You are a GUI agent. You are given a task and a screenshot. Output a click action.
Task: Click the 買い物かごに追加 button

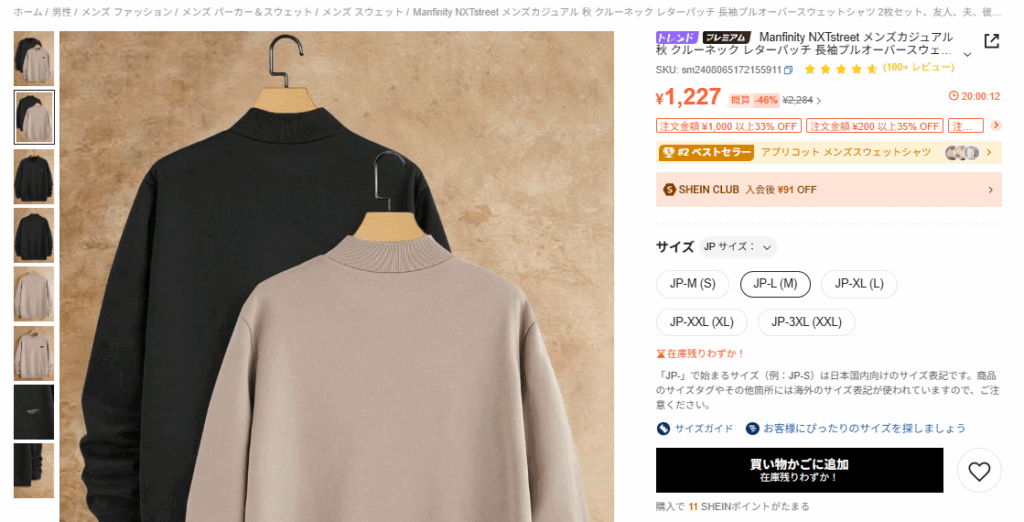pyautogui.click(x=799, y=470)
